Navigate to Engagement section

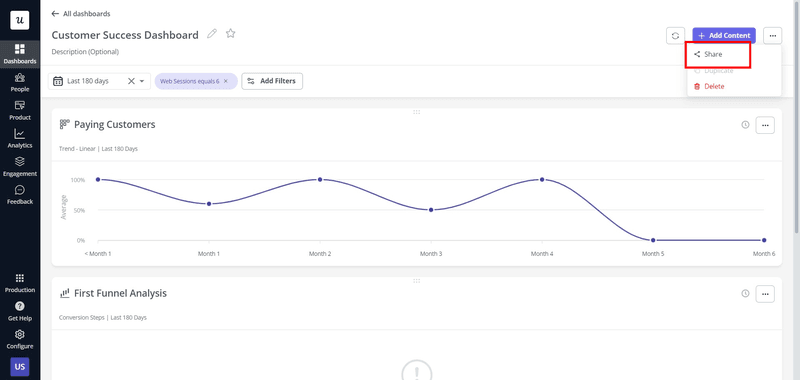[19, 167]
